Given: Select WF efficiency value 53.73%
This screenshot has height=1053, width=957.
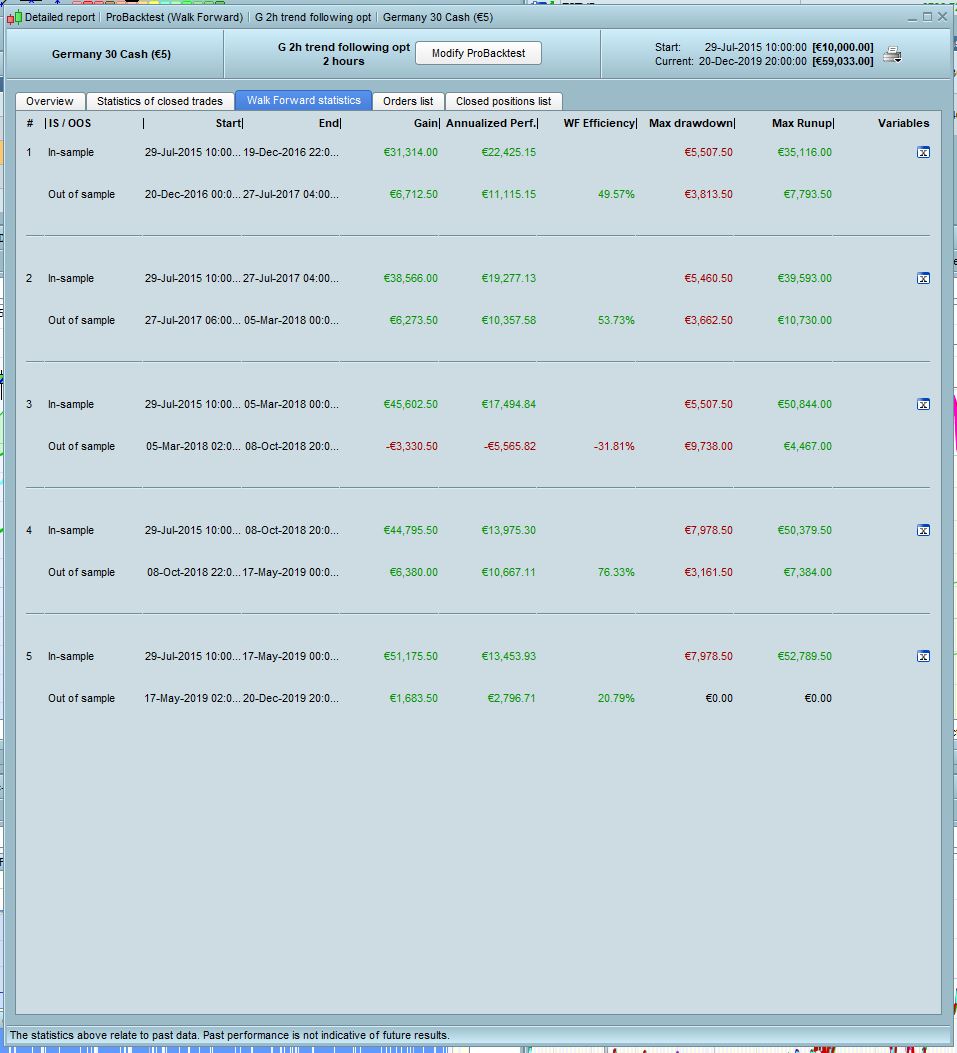Looking at the screenshot, I should 616,320.
